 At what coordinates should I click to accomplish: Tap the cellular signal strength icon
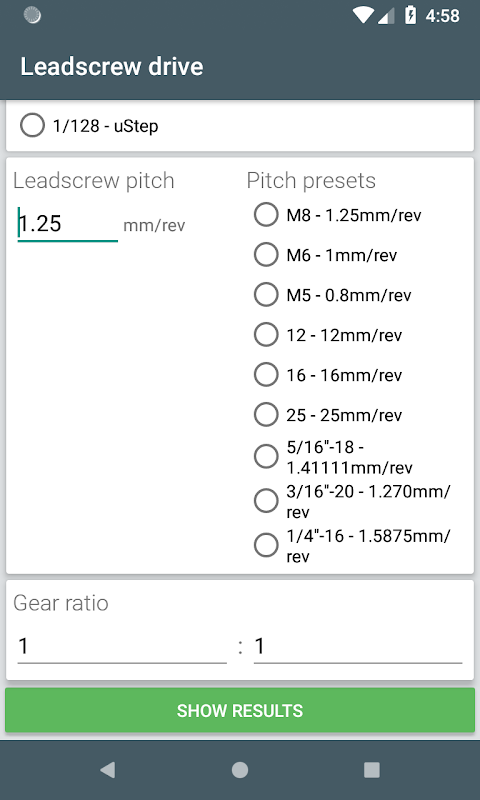386,16
